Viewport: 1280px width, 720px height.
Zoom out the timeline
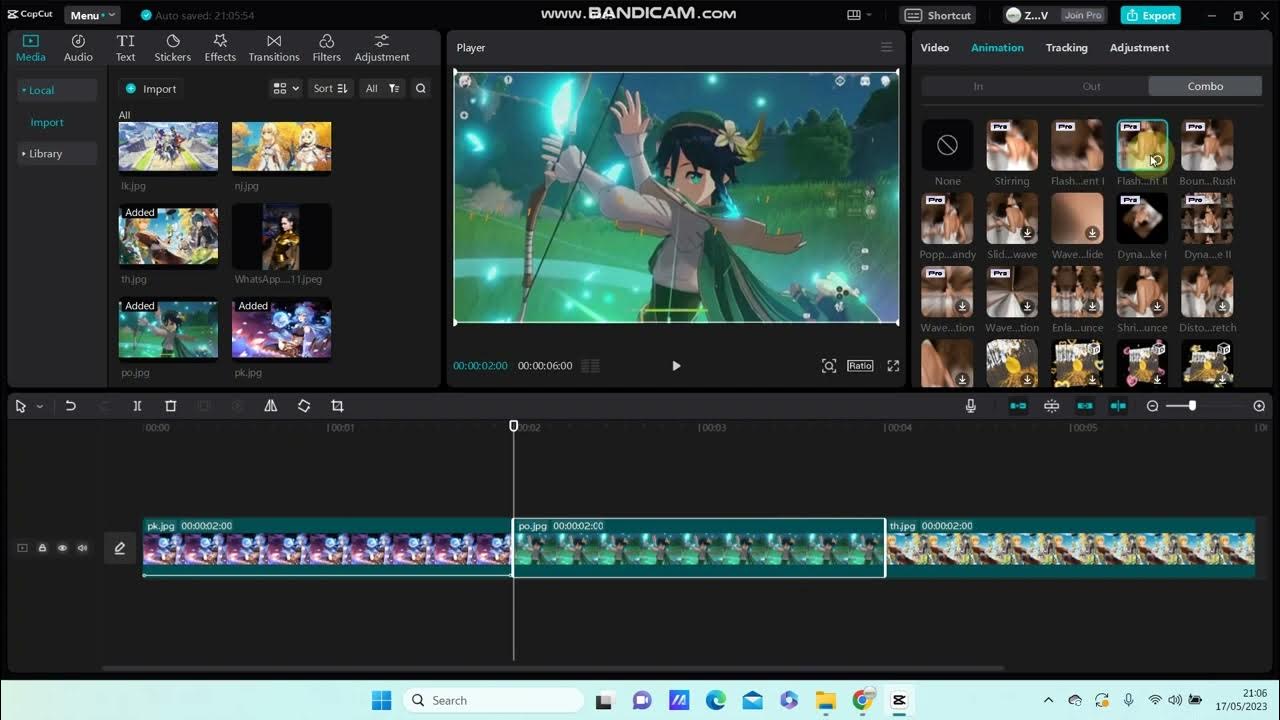pyautogui.click(x=1152, y=406)
